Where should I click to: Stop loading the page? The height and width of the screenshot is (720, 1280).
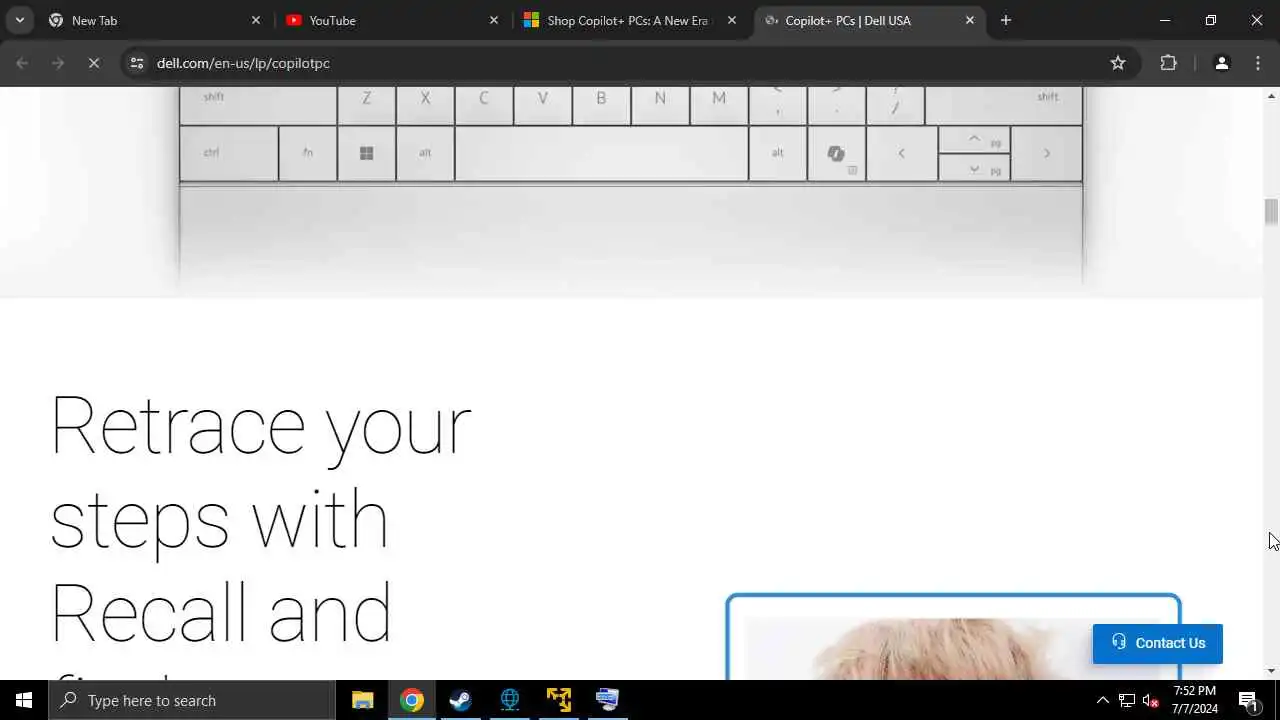[x=93, y=63]
